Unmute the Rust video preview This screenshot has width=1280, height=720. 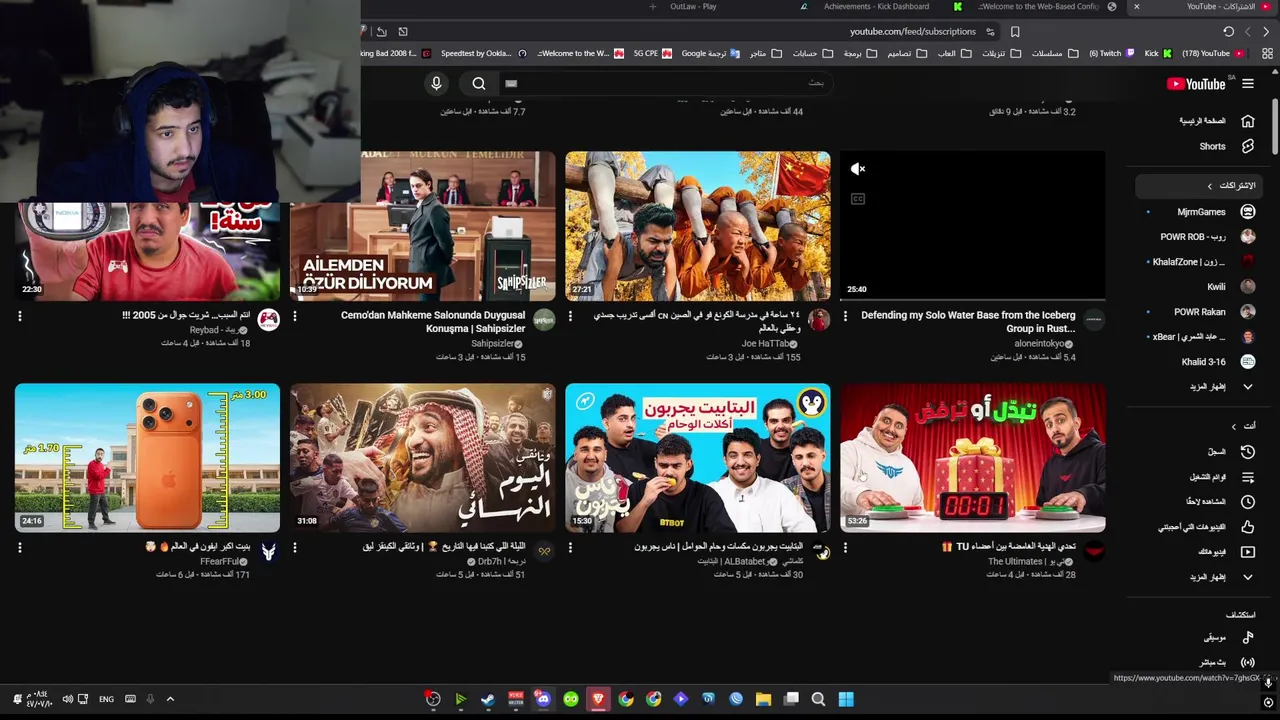858,170
